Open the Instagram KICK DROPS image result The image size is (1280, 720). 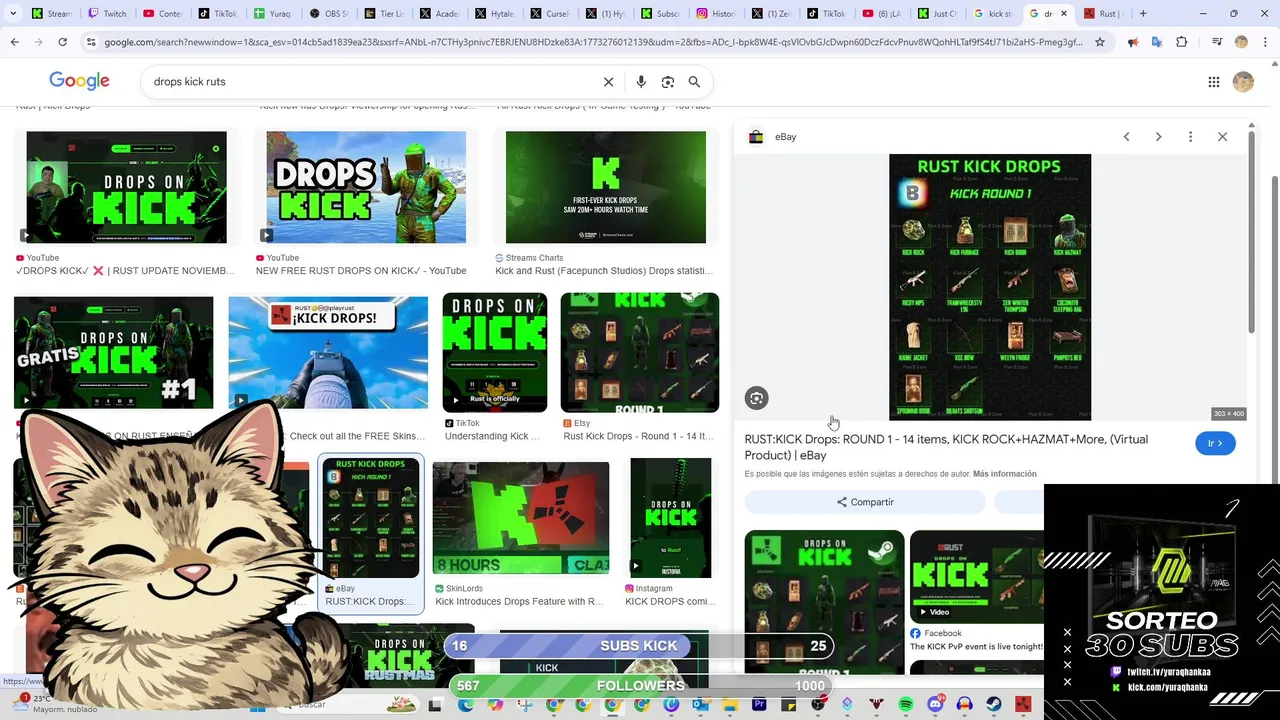click(671, 518)
